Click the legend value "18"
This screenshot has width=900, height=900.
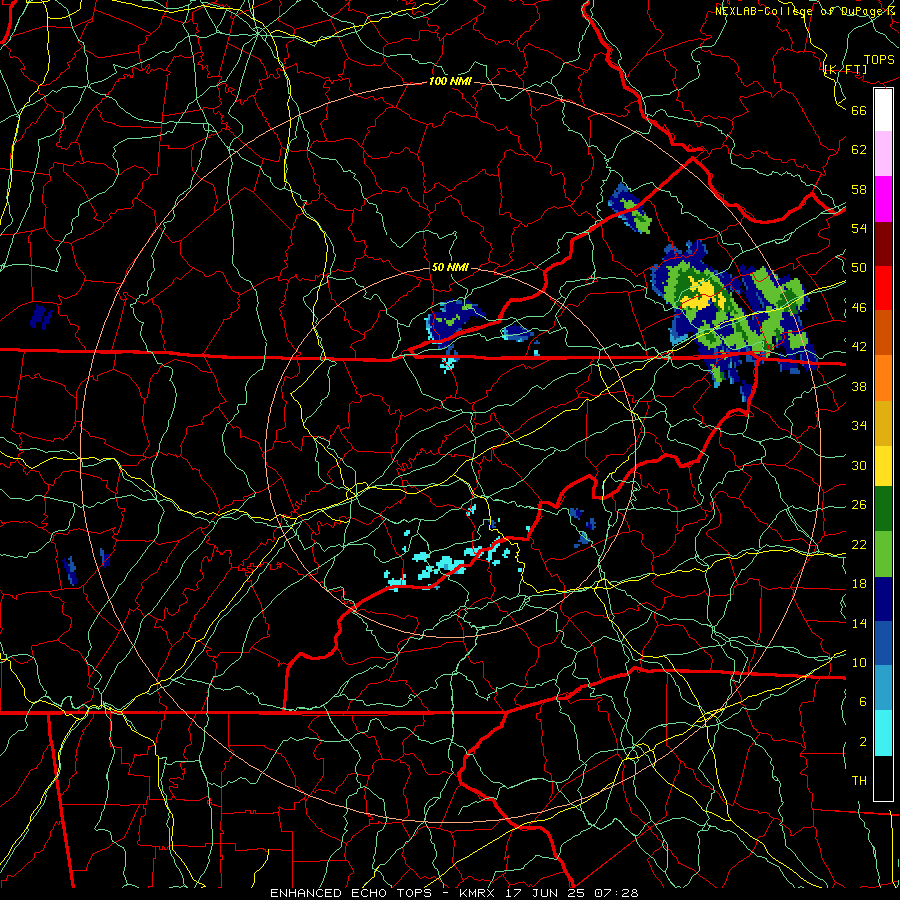[x=859, y=584]
